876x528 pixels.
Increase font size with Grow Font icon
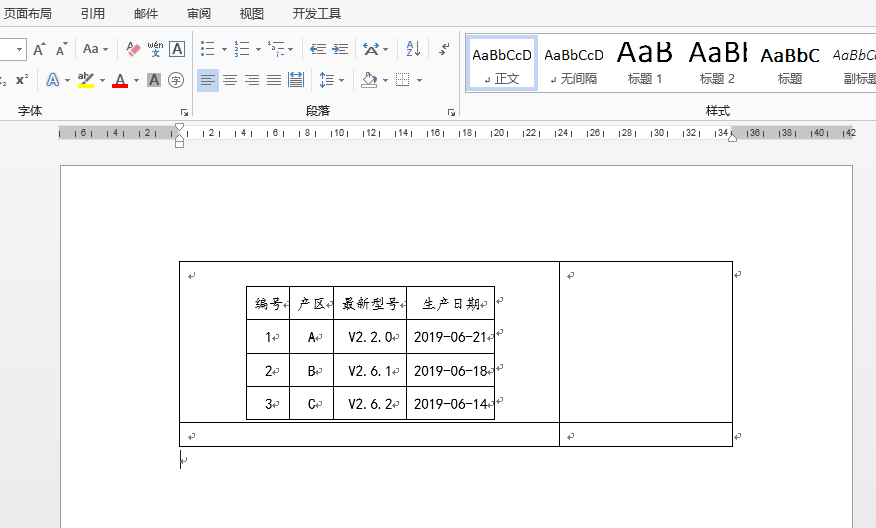click(39, 49)
